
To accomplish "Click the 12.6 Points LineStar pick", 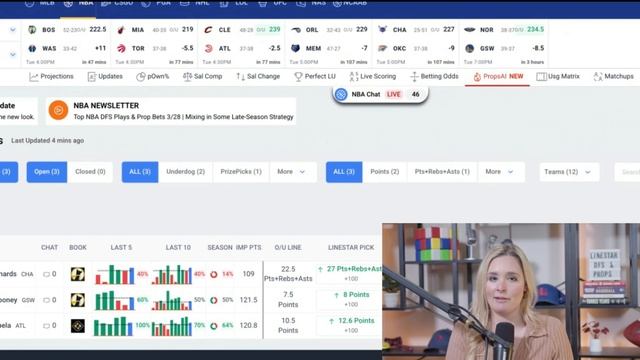I will click(351, 325).
